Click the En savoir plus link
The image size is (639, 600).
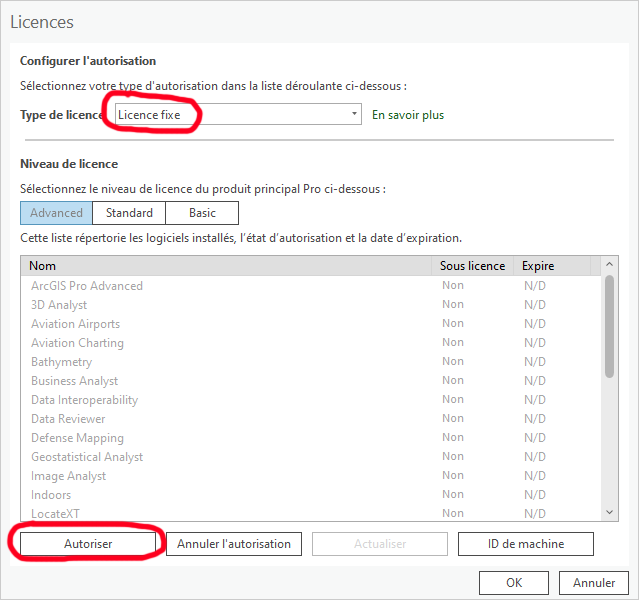tap(408, 115)
